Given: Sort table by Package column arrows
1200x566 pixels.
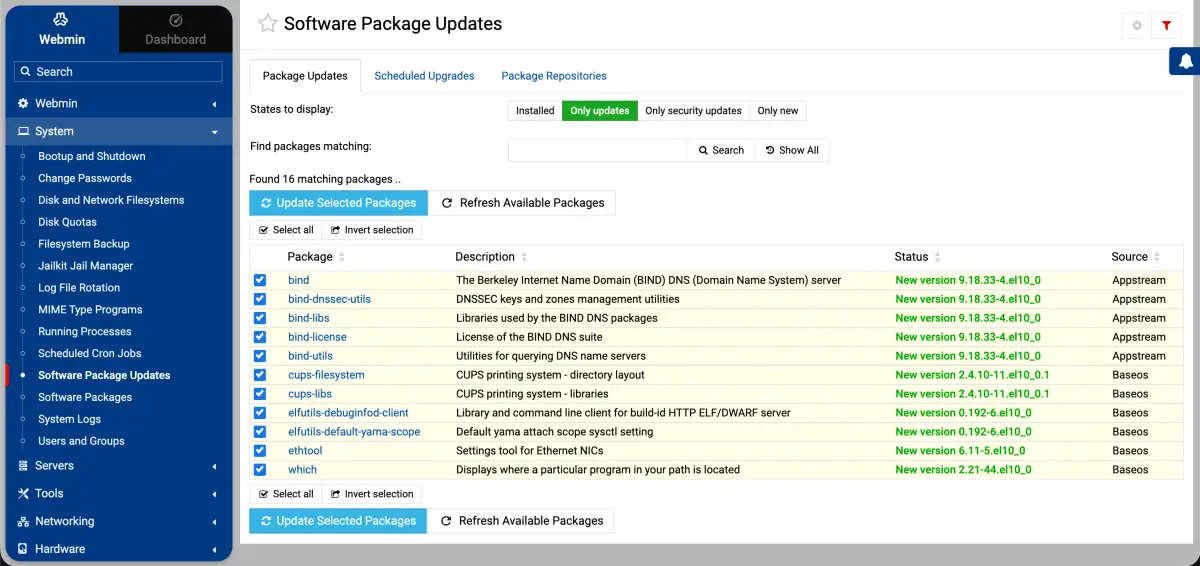Looking at the screenshot, I should click(342, 257).
